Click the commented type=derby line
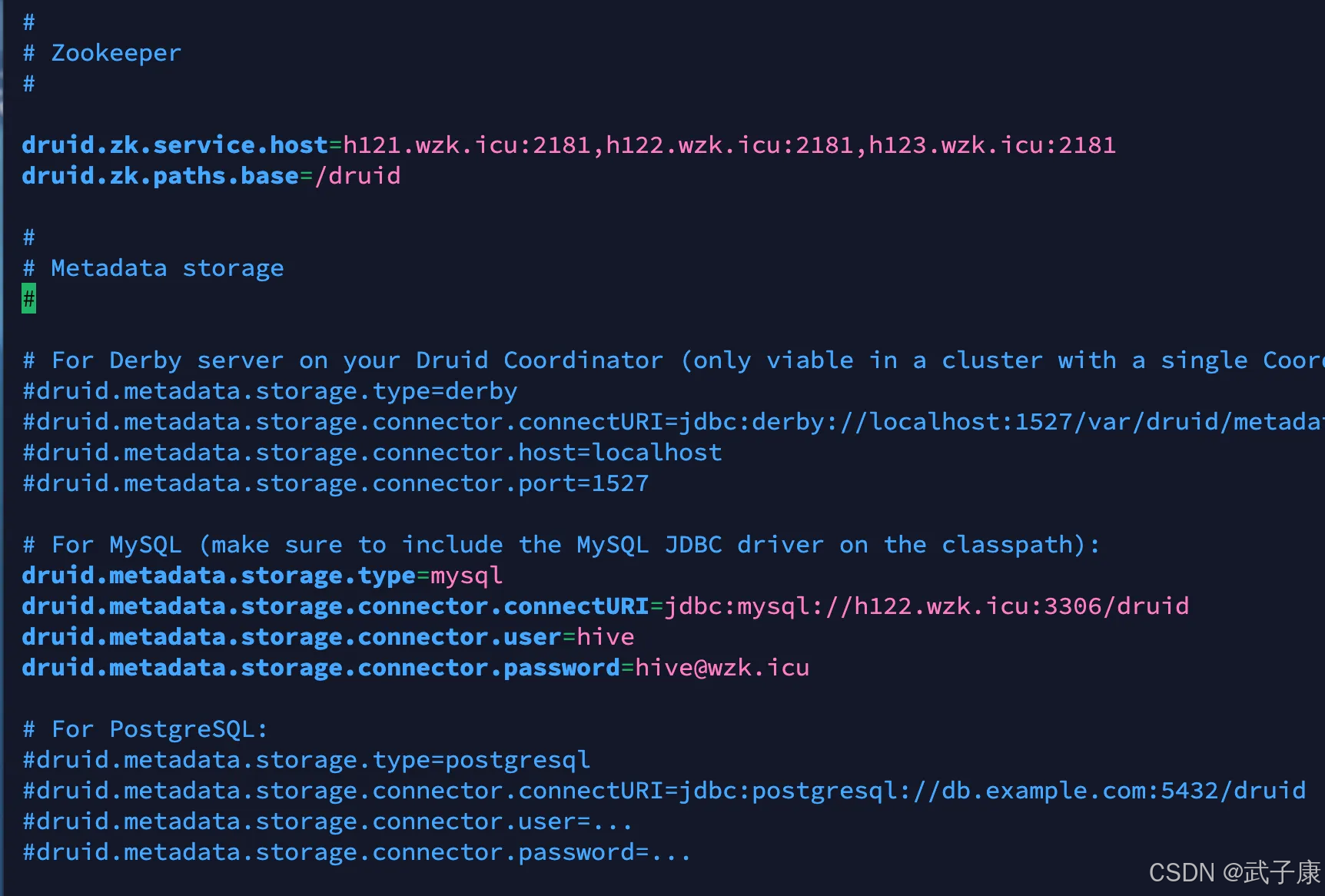This screenshot has width=1325, height=896. [x=270, y=391]
